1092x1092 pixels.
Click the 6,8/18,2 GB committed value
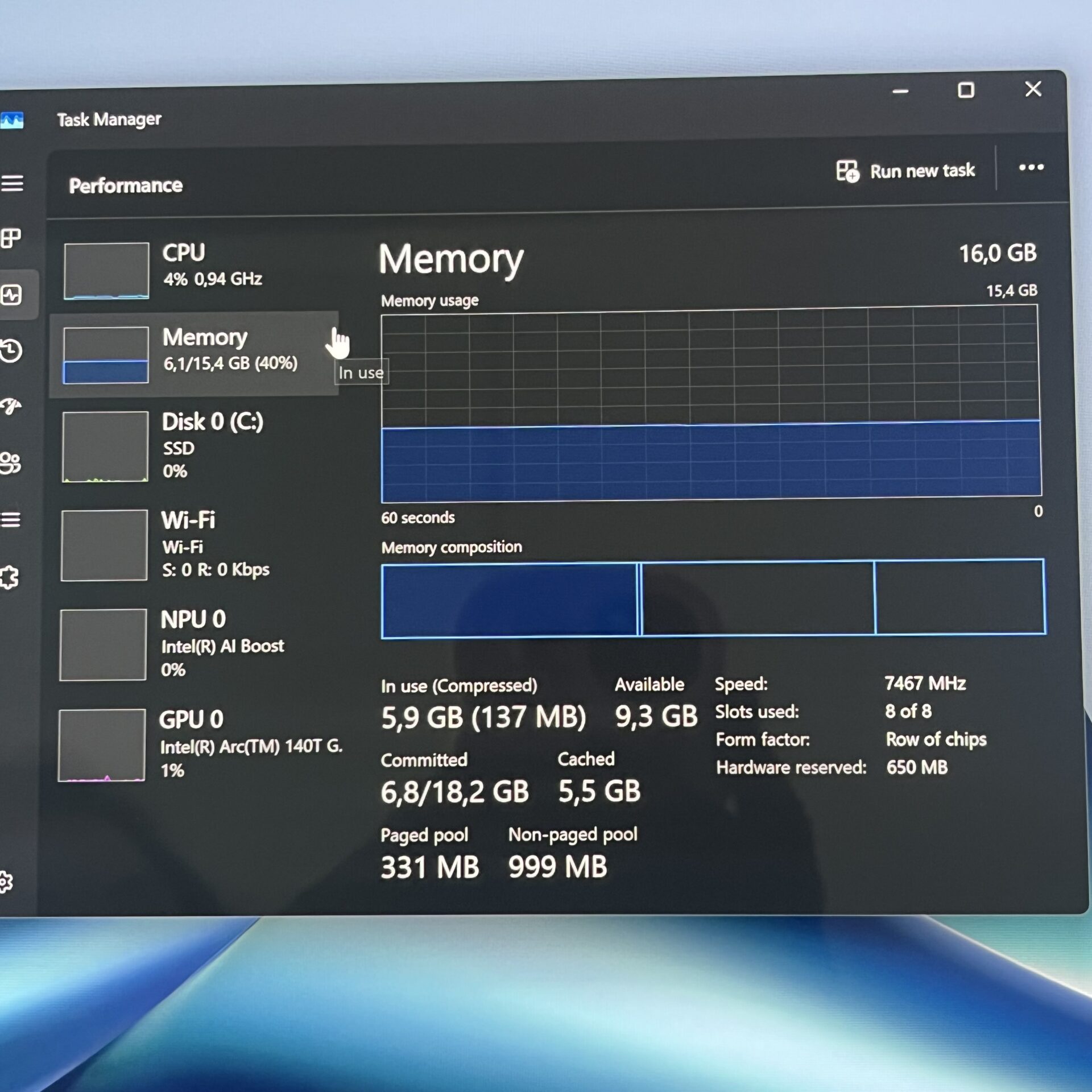pos(454,792)
